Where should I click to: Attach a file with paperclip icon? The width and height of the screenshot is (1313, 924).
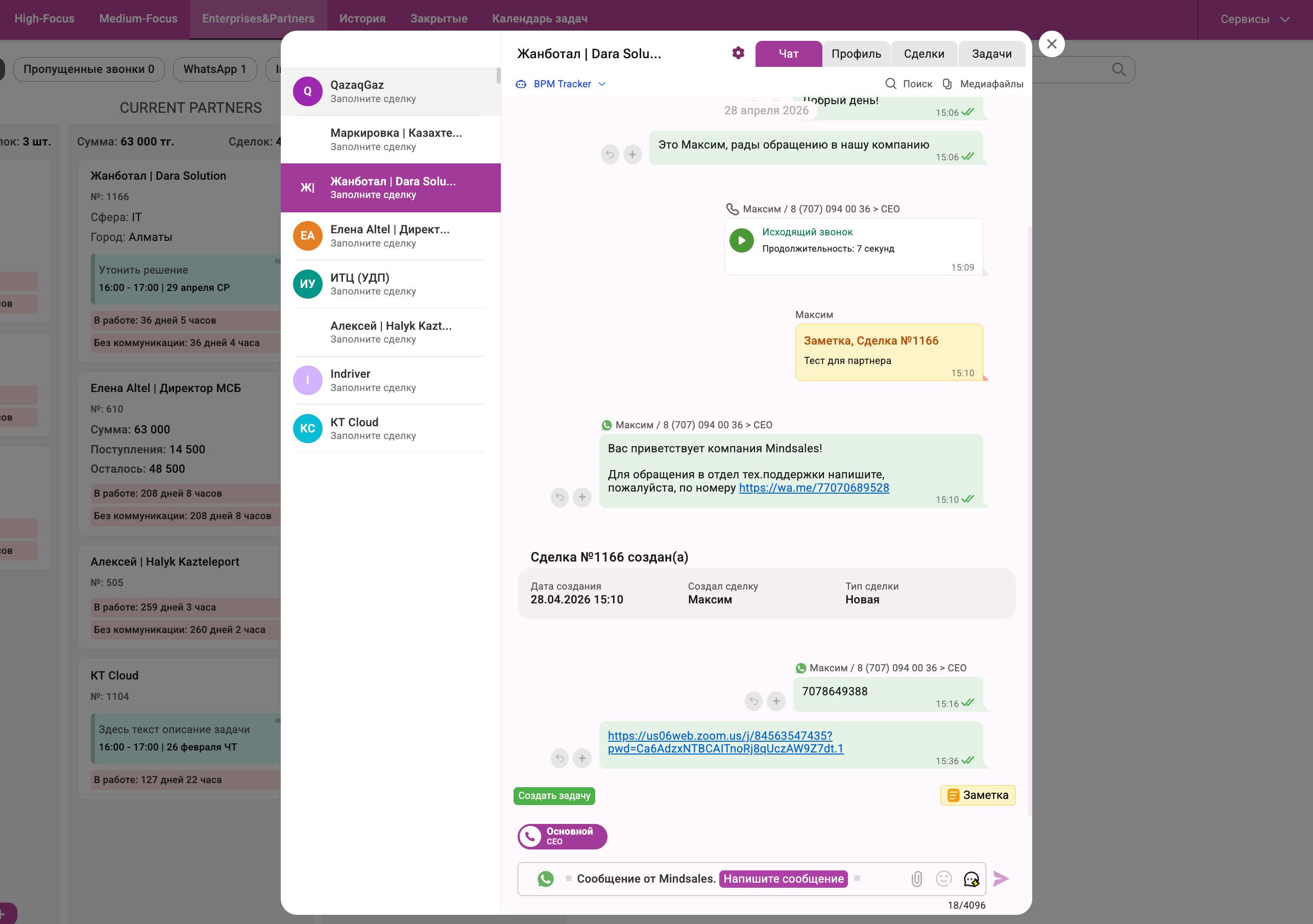(916, 879)
